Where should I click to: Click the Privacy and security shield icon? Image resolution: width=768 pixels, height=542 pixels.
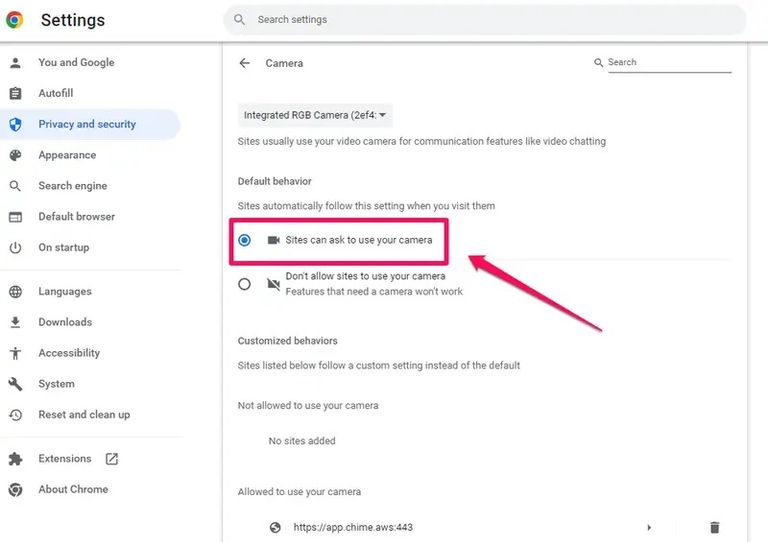click(x=16, y=124)
